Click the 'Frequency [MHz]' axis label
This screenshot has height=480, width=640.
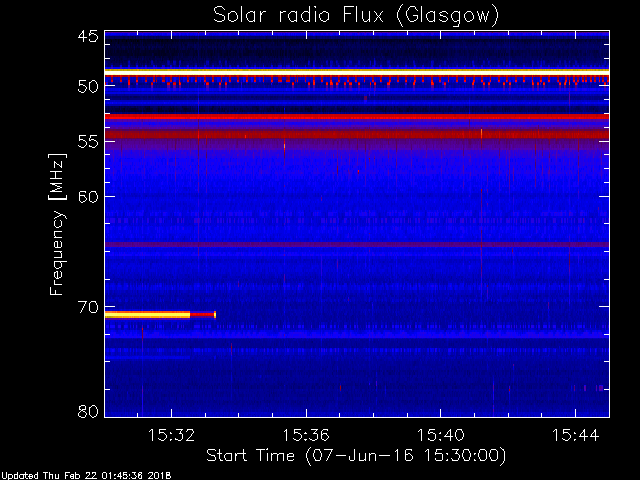(58, 224)
